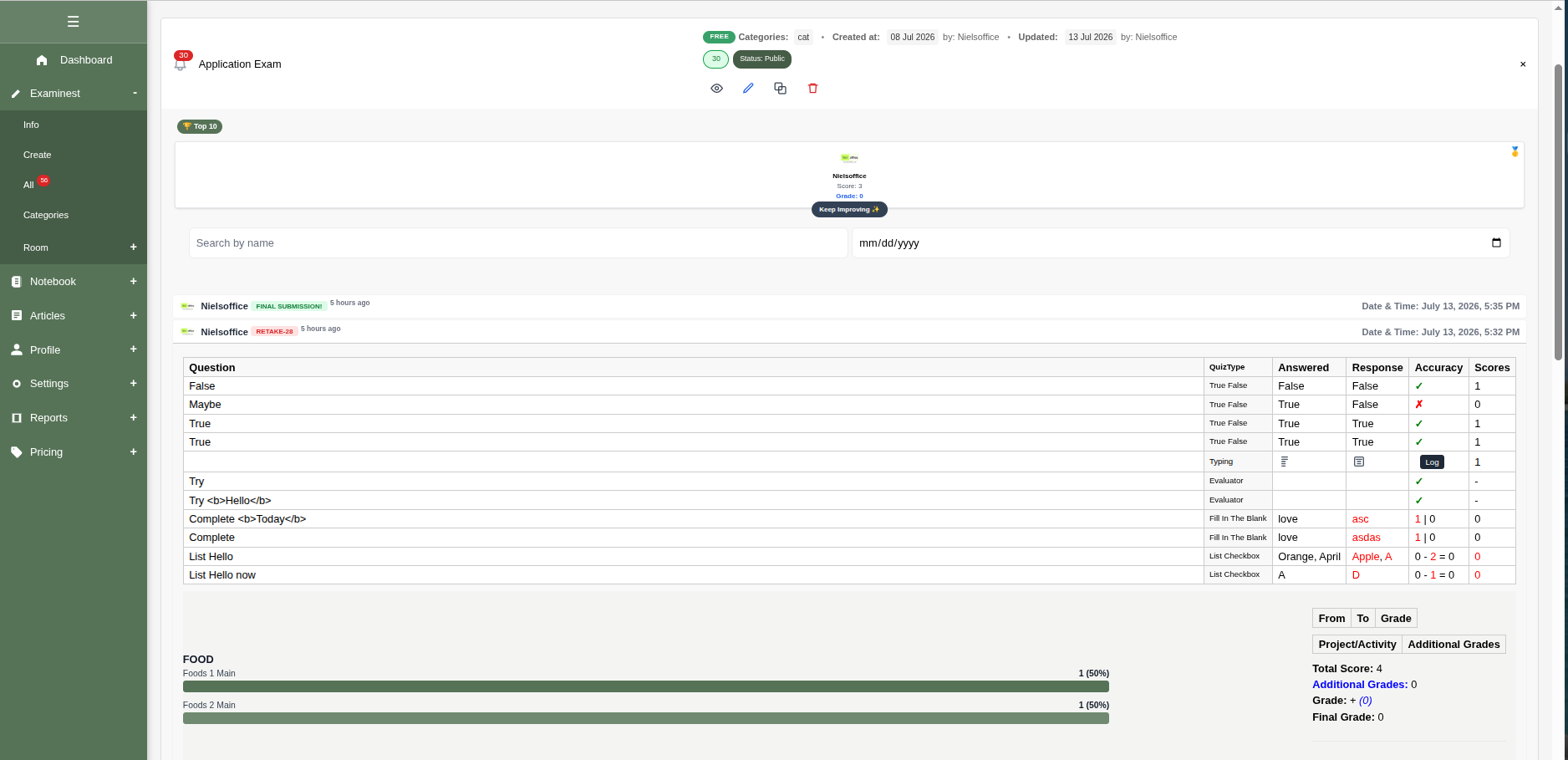View the Typing row's answered text icon
This screenshot has height=760, width=1568.
[x=1285, y=462]
